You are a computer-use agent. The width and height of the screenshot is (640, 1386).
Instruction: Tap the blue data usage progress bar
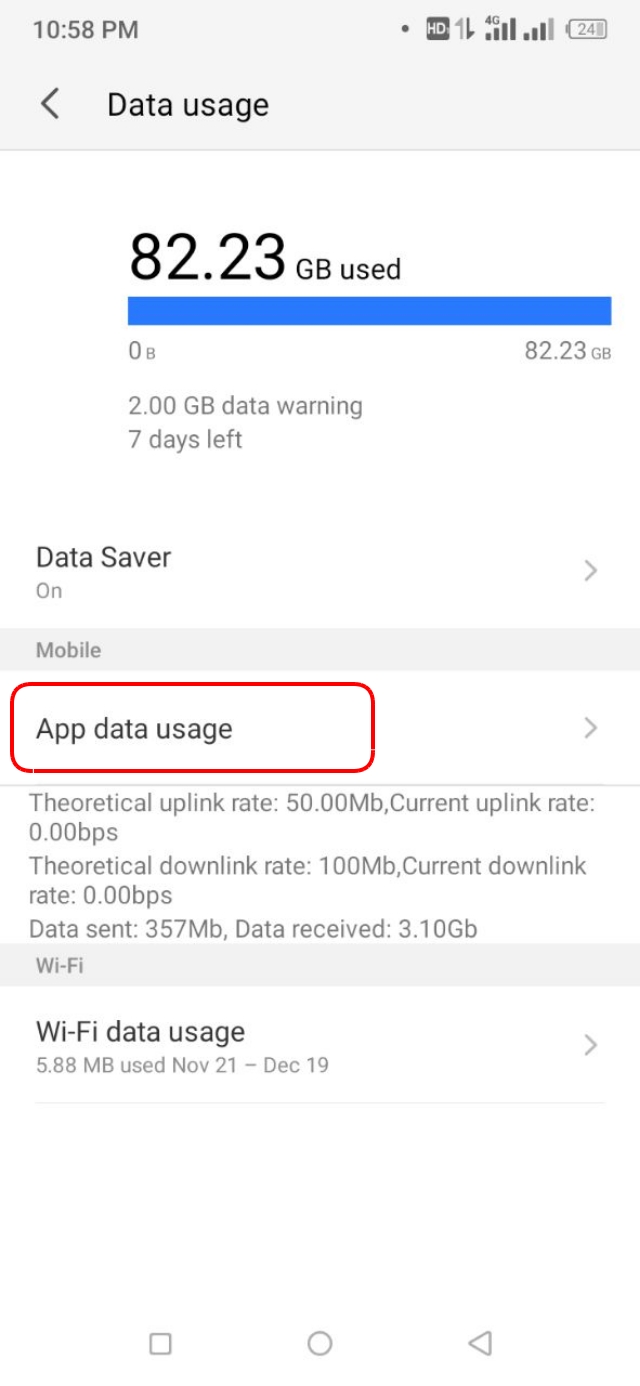370,311
